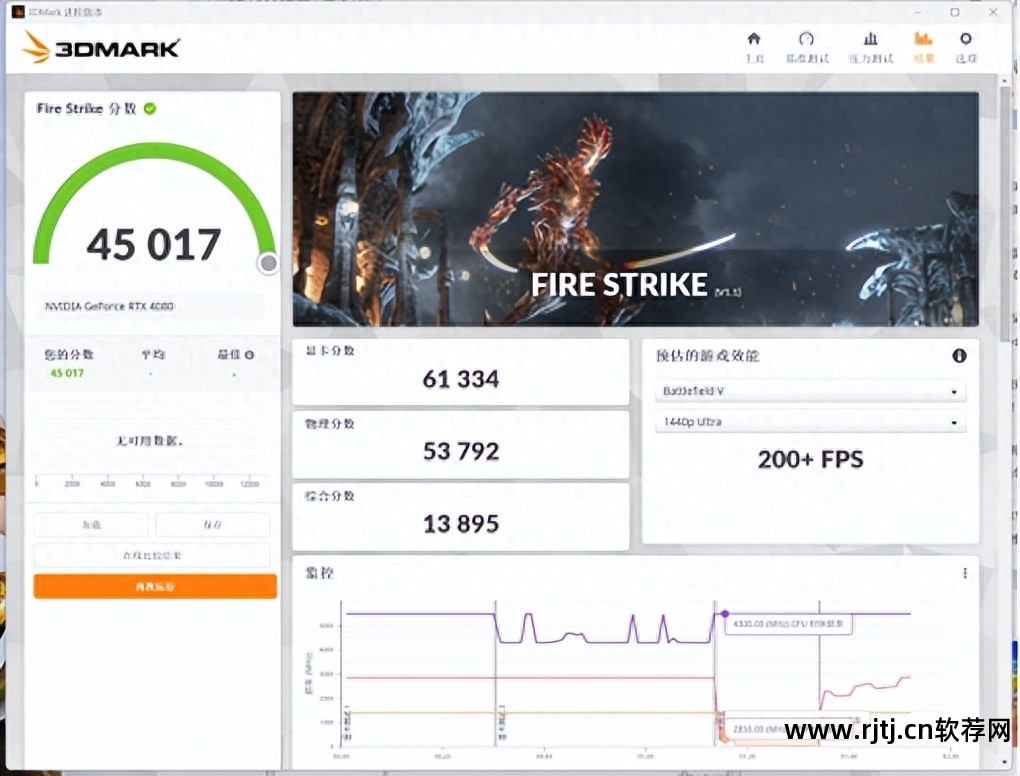
Task: Click the info icon next to 最佳
Action: click(250, 355)
